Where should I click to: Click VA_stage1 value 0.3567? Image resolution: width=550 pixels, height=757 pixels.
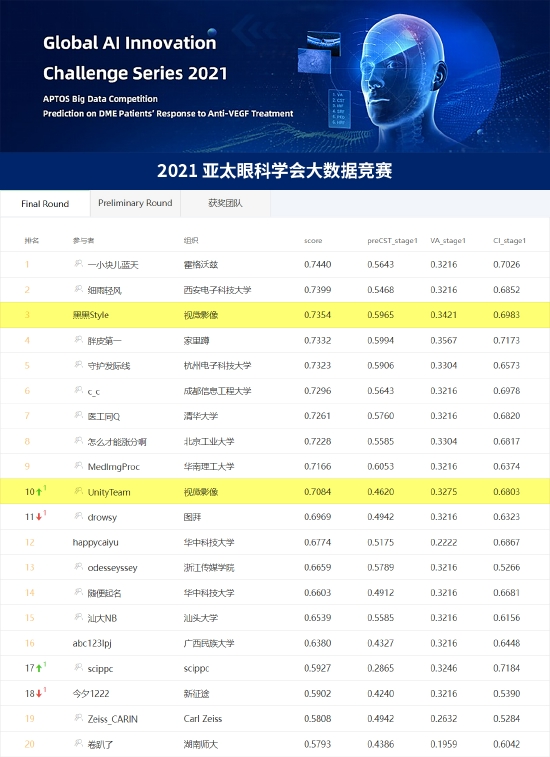click(444, 340)
